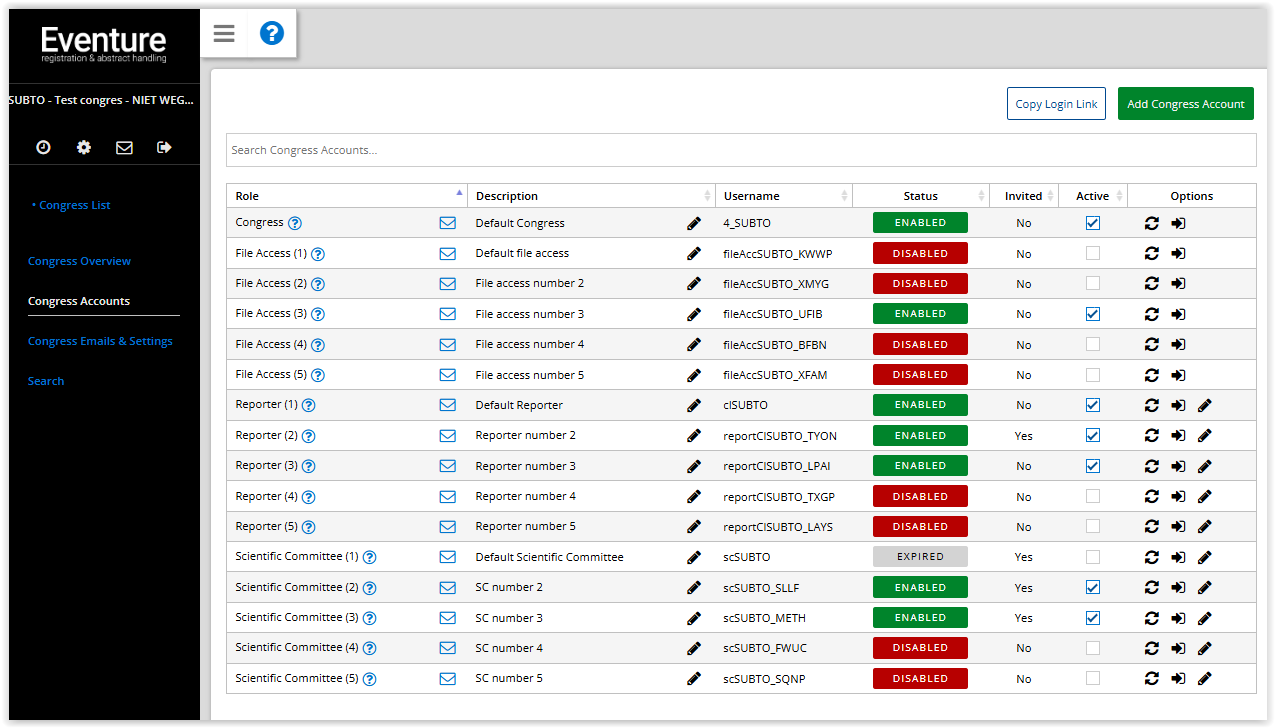
Task: Uncheck Active checkbox for Default Congress
Action: 1092,223
